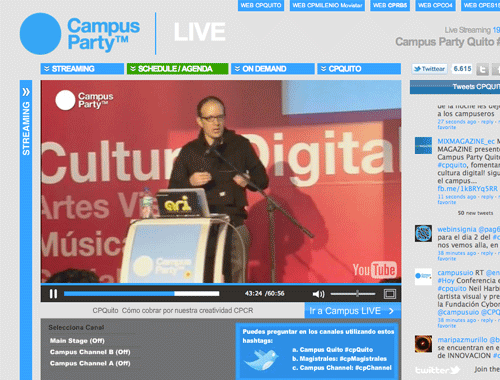Click the webinsignia QR code avatar

point(423,233)
